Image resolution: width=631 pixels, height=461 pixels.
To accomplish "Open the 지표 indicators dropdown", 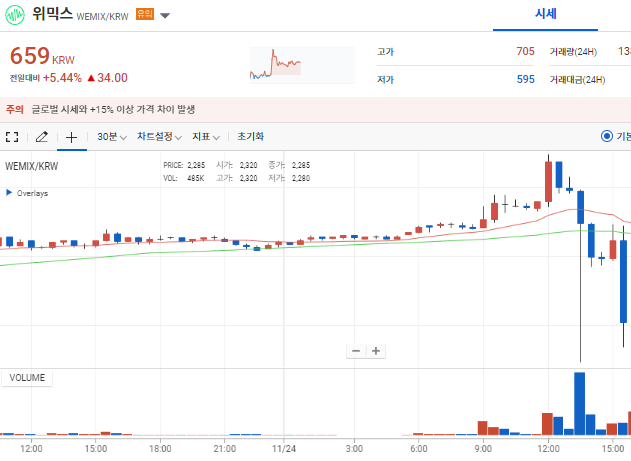I will [x=206, y=137].
